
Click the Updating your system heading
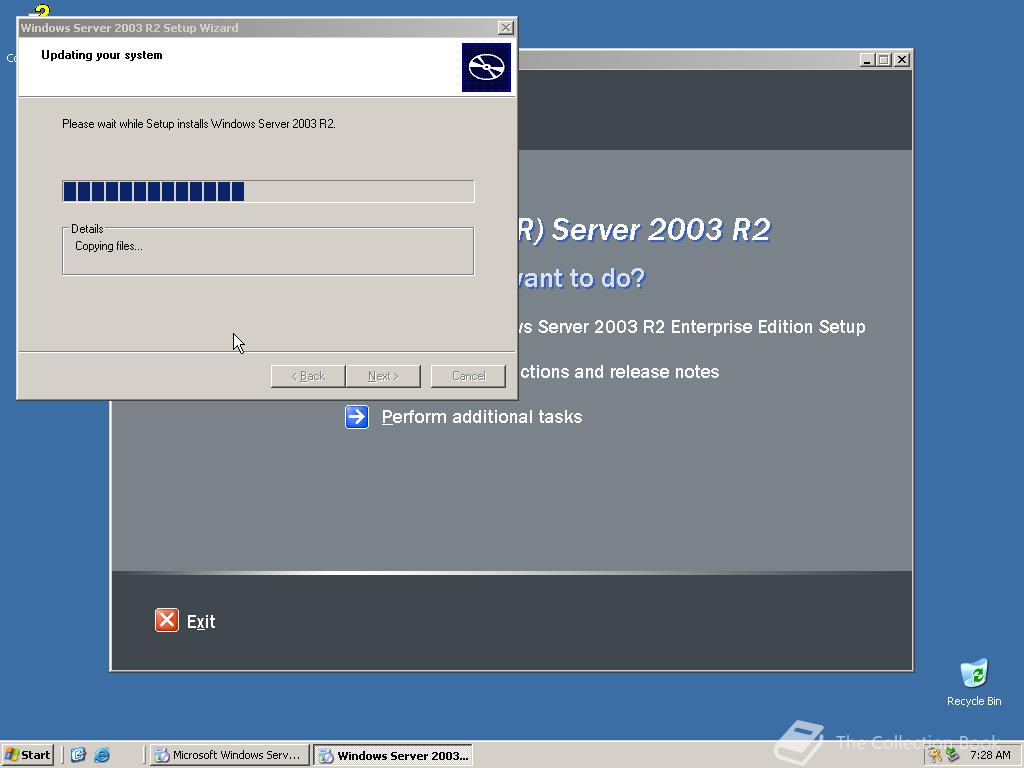click(102, 55)
